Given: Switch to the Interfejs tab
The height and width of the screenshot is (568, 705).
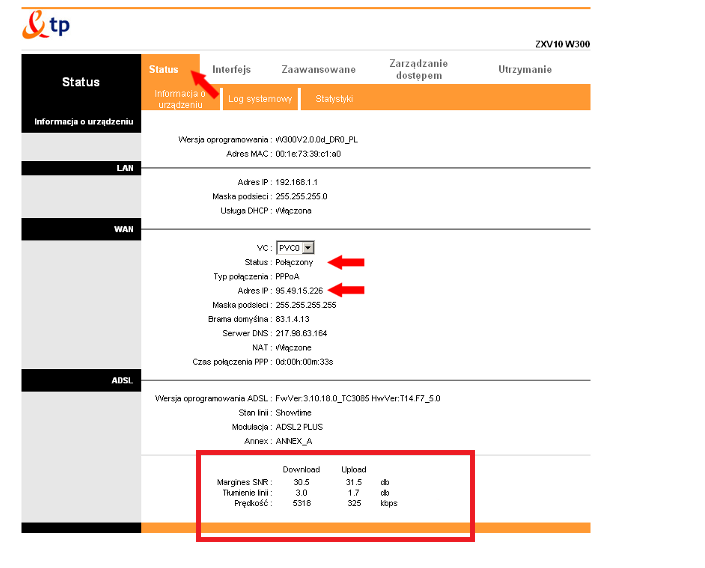Looking at the screenshot, I should (232, 69).
